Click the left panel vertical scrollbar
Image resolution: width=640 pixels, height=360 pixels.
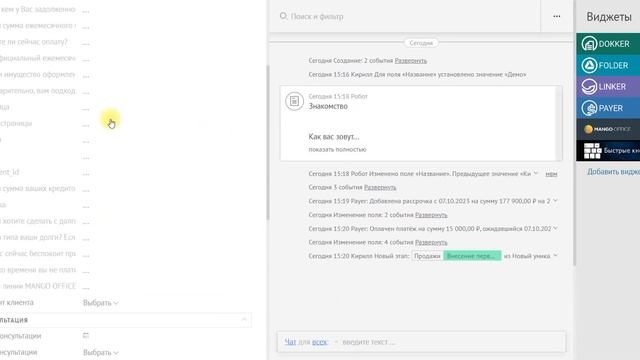point(268,142)
